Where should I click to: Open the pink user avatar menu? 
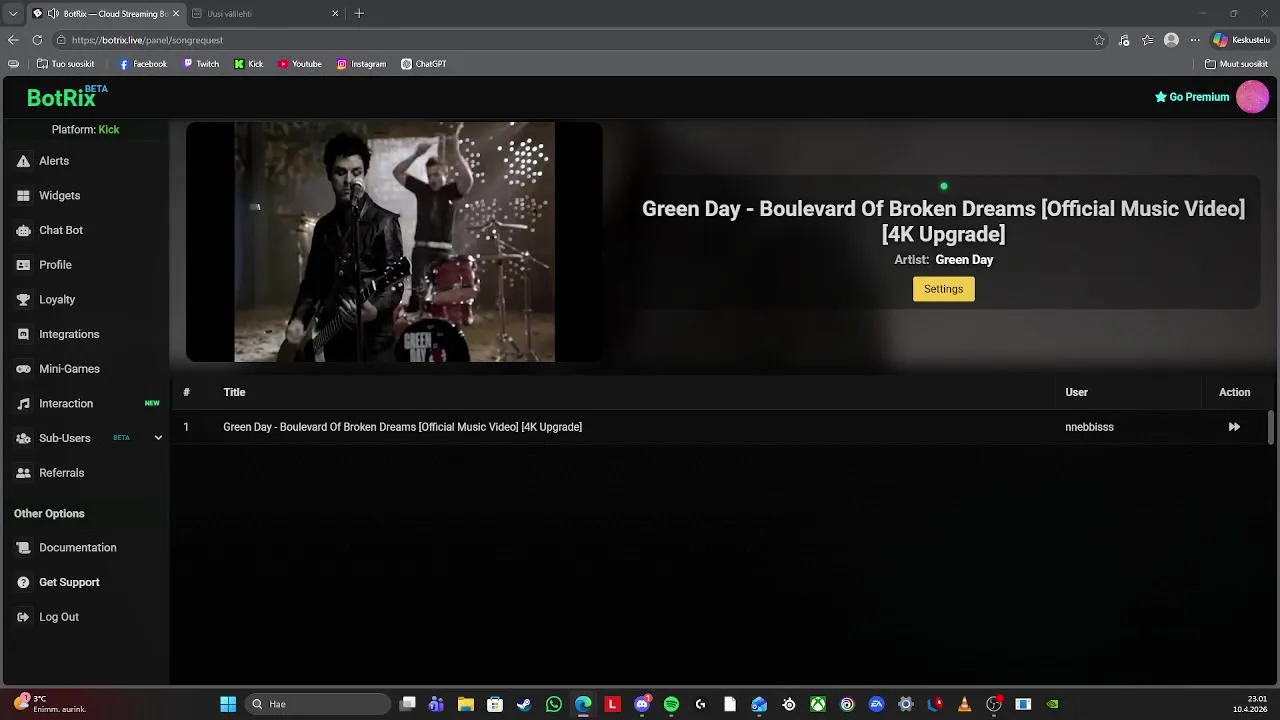tap(1252, 97)
